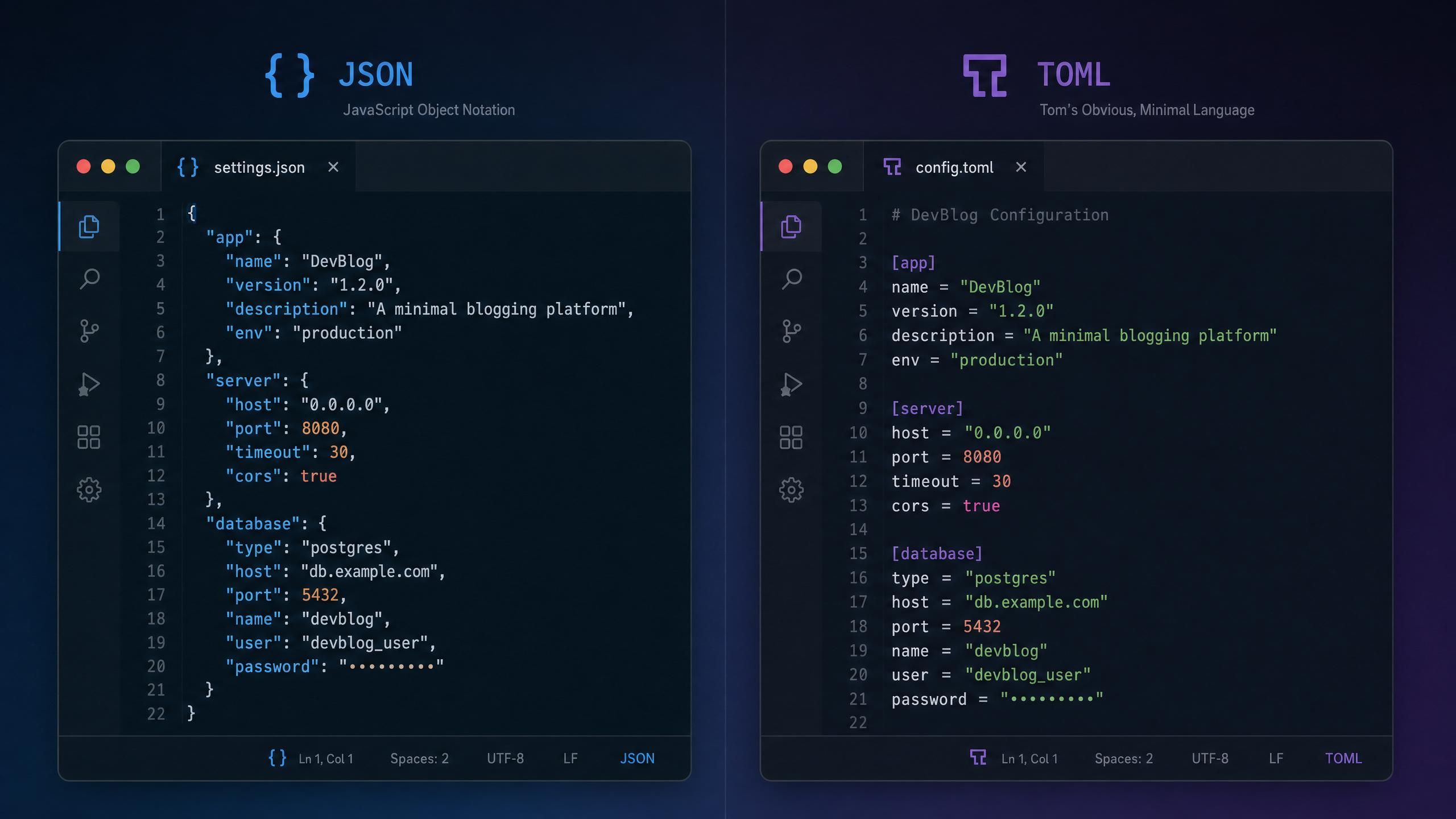Click TOML language mode in status bar
This screenshot has width=1456, height=819.
(1343, 759)
